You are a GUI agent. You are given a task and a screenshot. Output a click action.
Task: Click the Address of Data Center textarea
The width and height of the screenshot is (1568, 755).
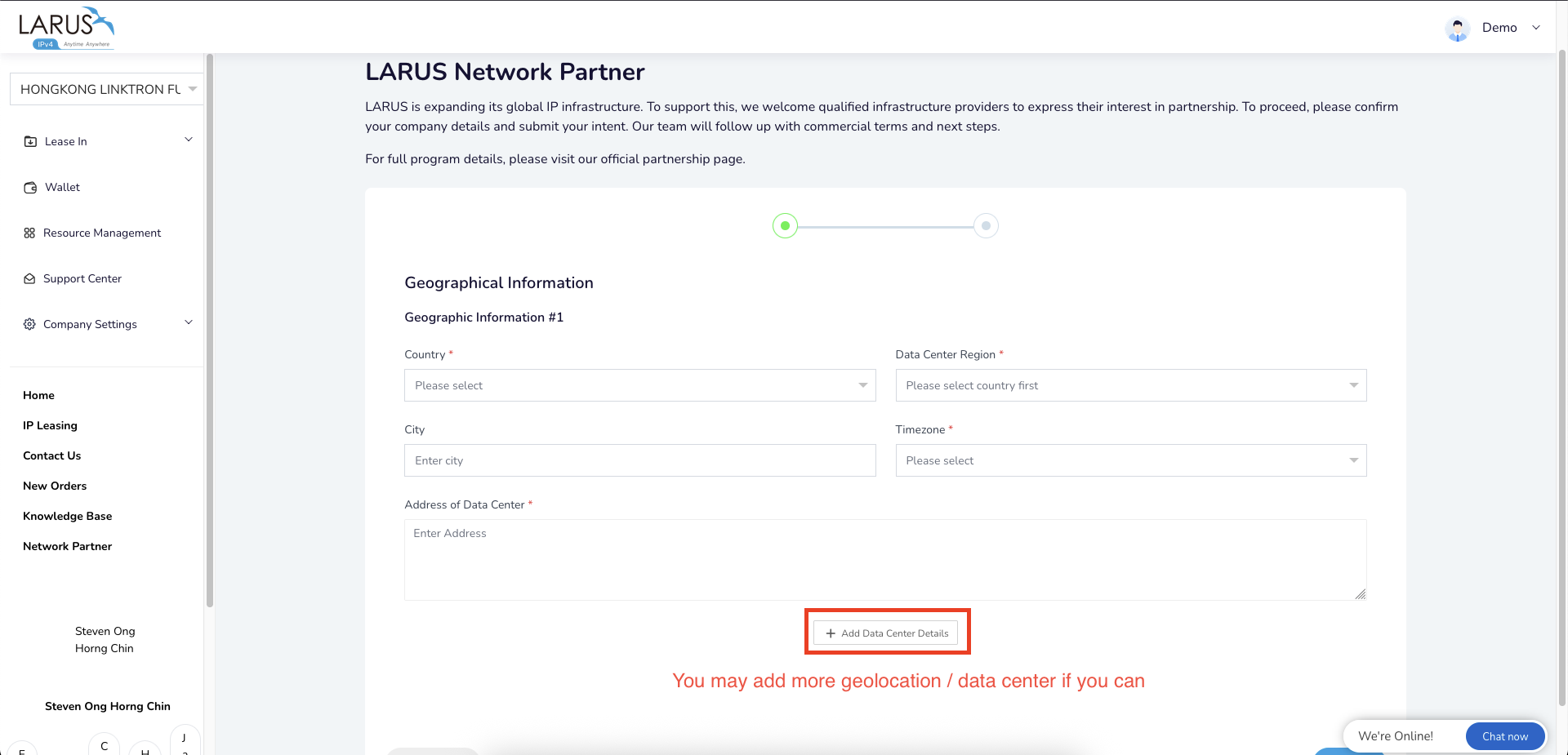[885, 560]
